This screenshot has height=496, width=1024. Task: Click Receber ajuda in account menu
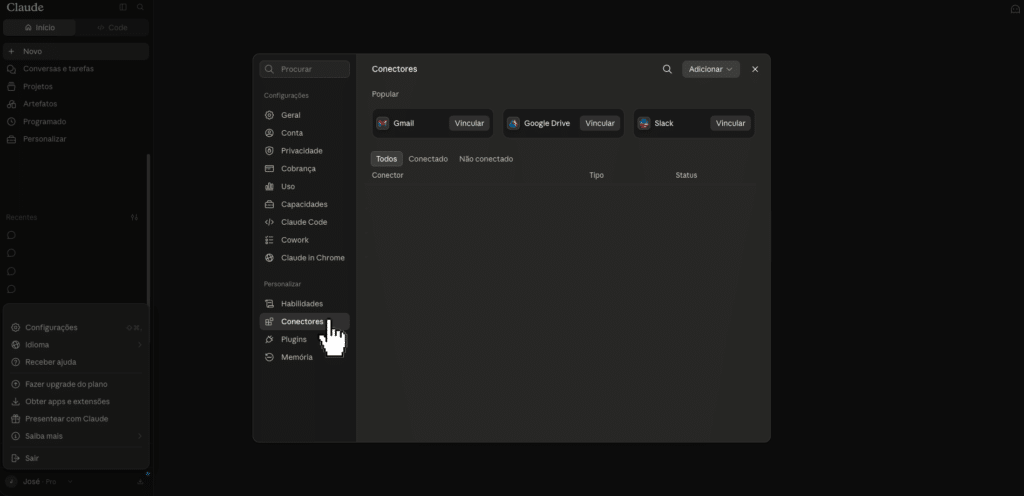click(x=76, y=362)
